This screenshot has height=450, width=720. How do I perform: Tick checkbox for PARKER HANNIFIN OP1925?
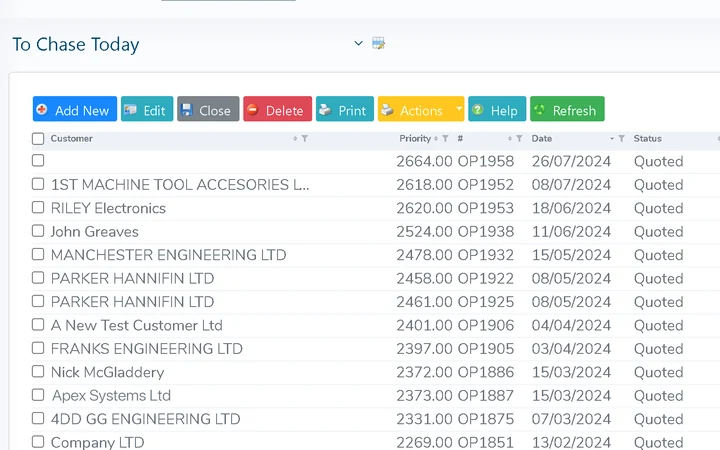click(38, 301)
